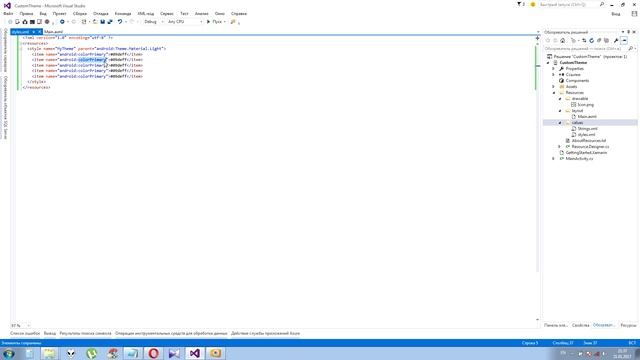Expand the Resource.Designer.cs node

[560, 147]
